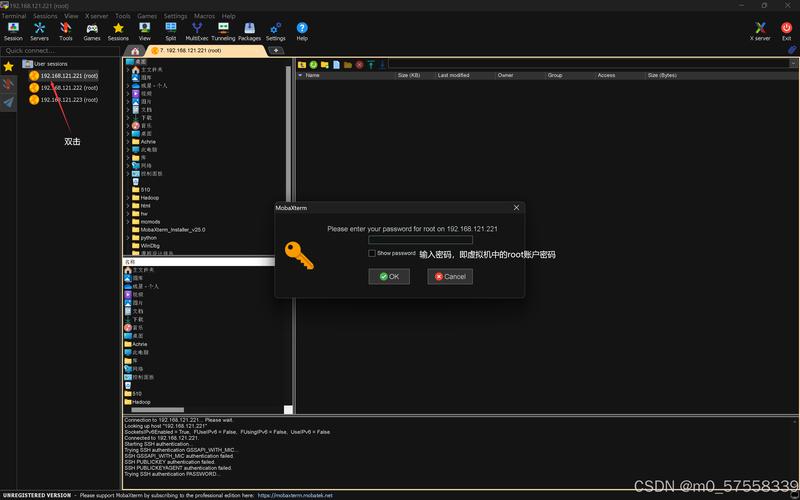This screenshot has height=500, width=800.
Task: Click the X server icon
Action: coord(762,30)
